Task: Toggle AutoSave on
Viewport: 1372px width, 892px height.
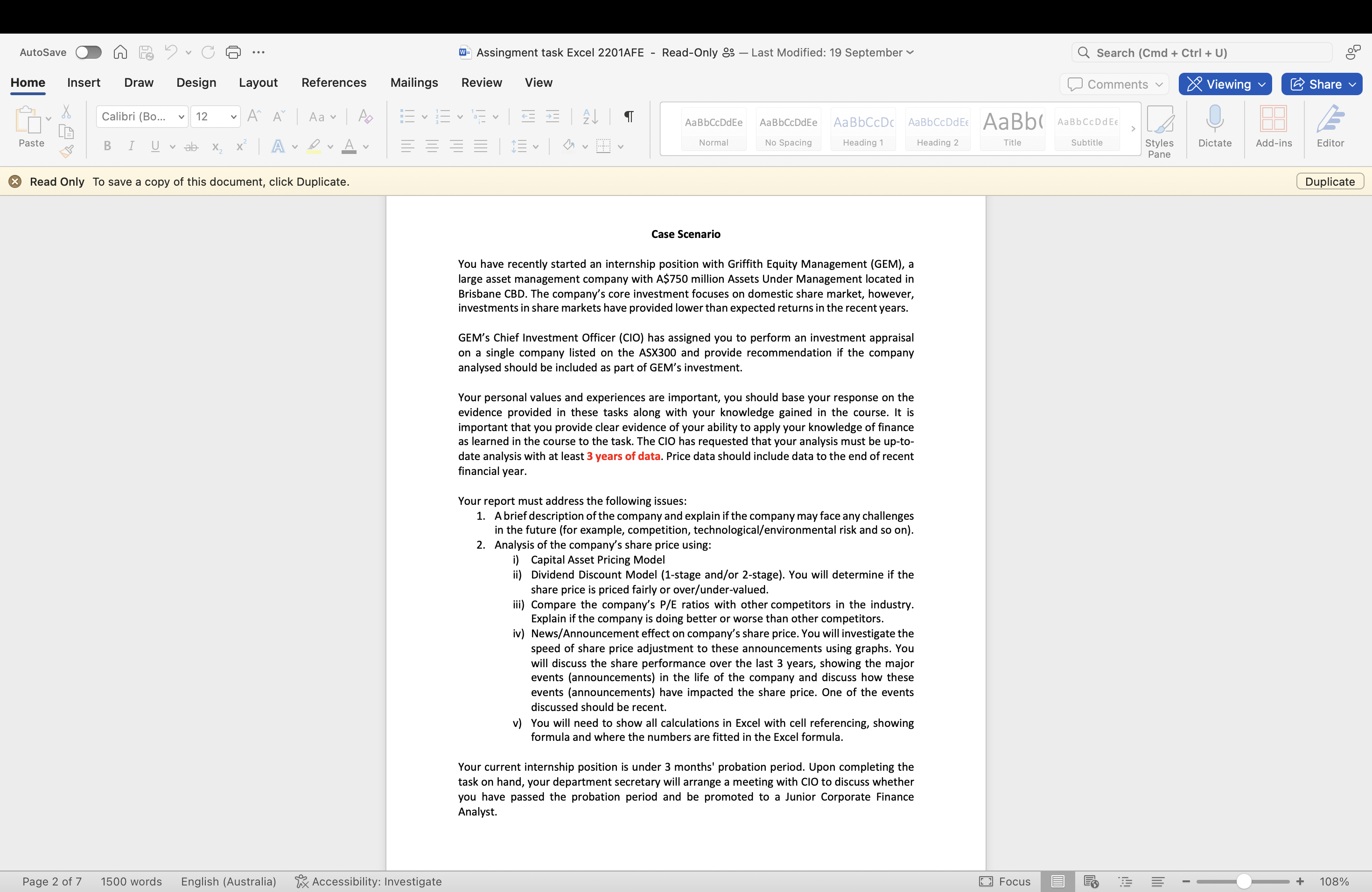Action: pos(88,52)
